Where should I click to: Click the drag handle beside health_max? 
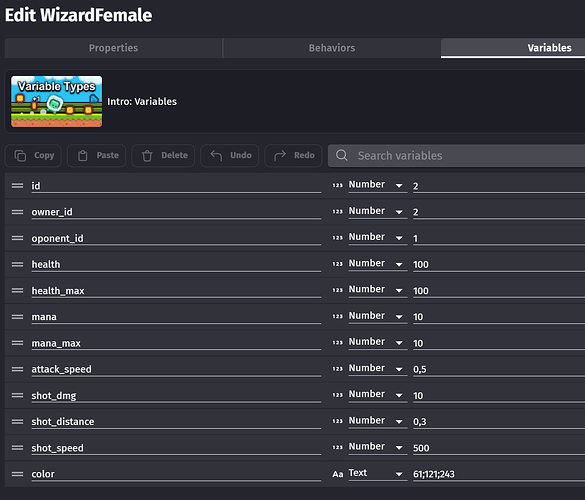point(17,290)
